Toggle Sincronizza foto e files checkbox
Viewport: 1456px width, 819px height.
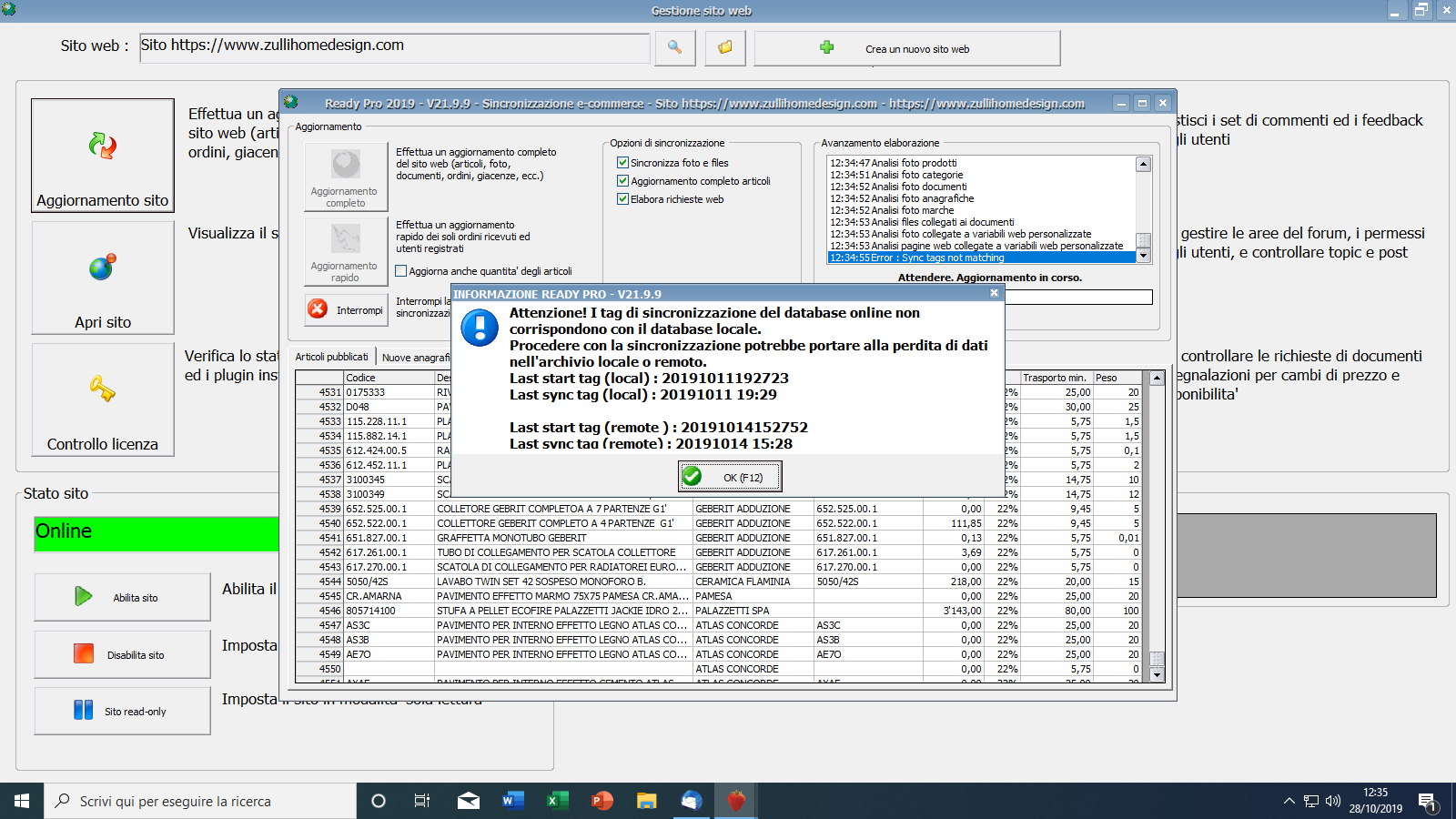point(623,163)
